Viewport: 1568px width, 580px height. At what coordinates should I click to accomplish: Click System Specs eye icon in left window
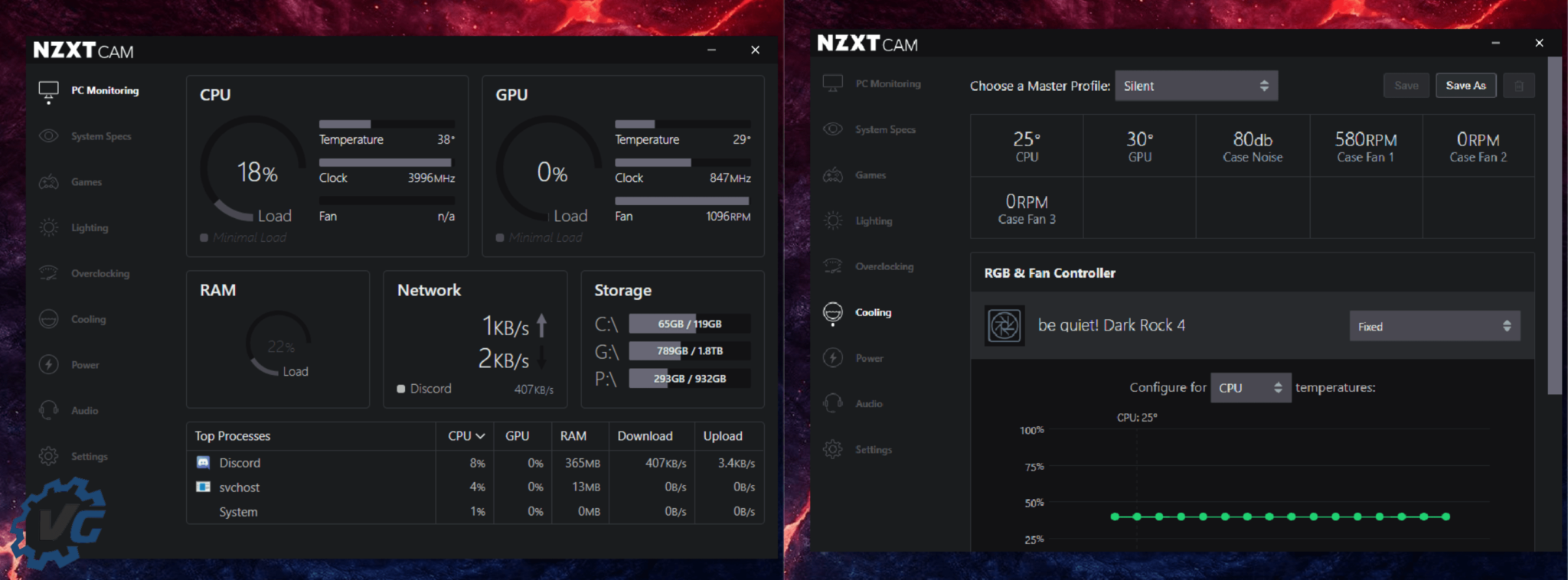pos(48,135)
